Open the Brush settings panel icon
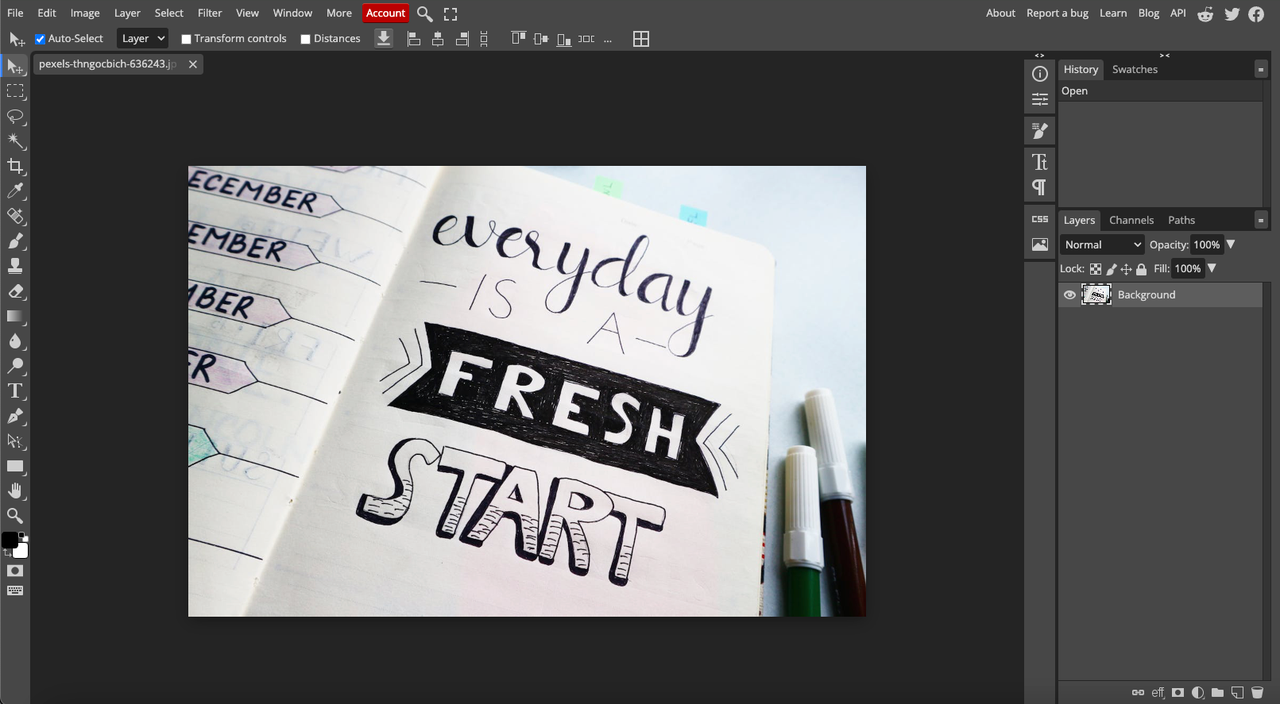The height and width of the screenshot is (704, 1280). coord(1040,131)
